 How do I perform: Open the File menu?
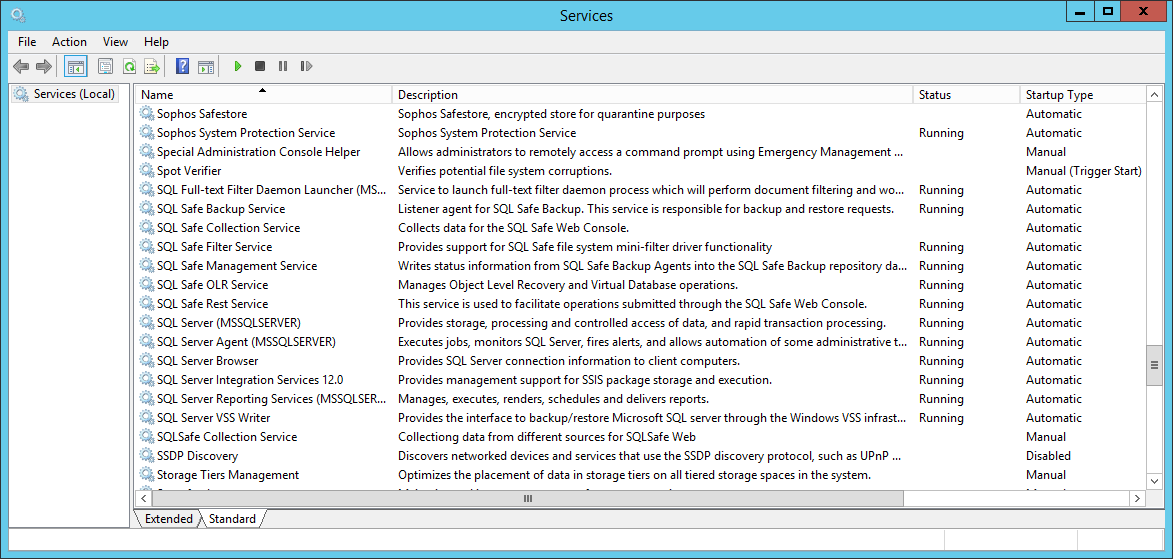pyautogui.click(x=27, y=42)
